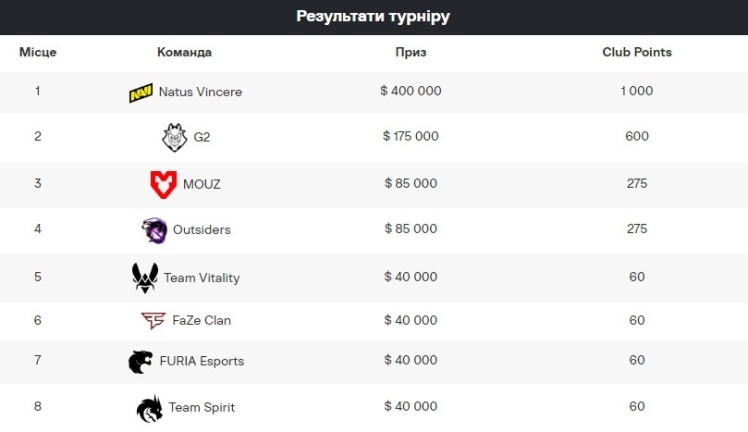Click the G2 team logo
The width and height of the screenshot is (748, 432).
tap(174, 137)
